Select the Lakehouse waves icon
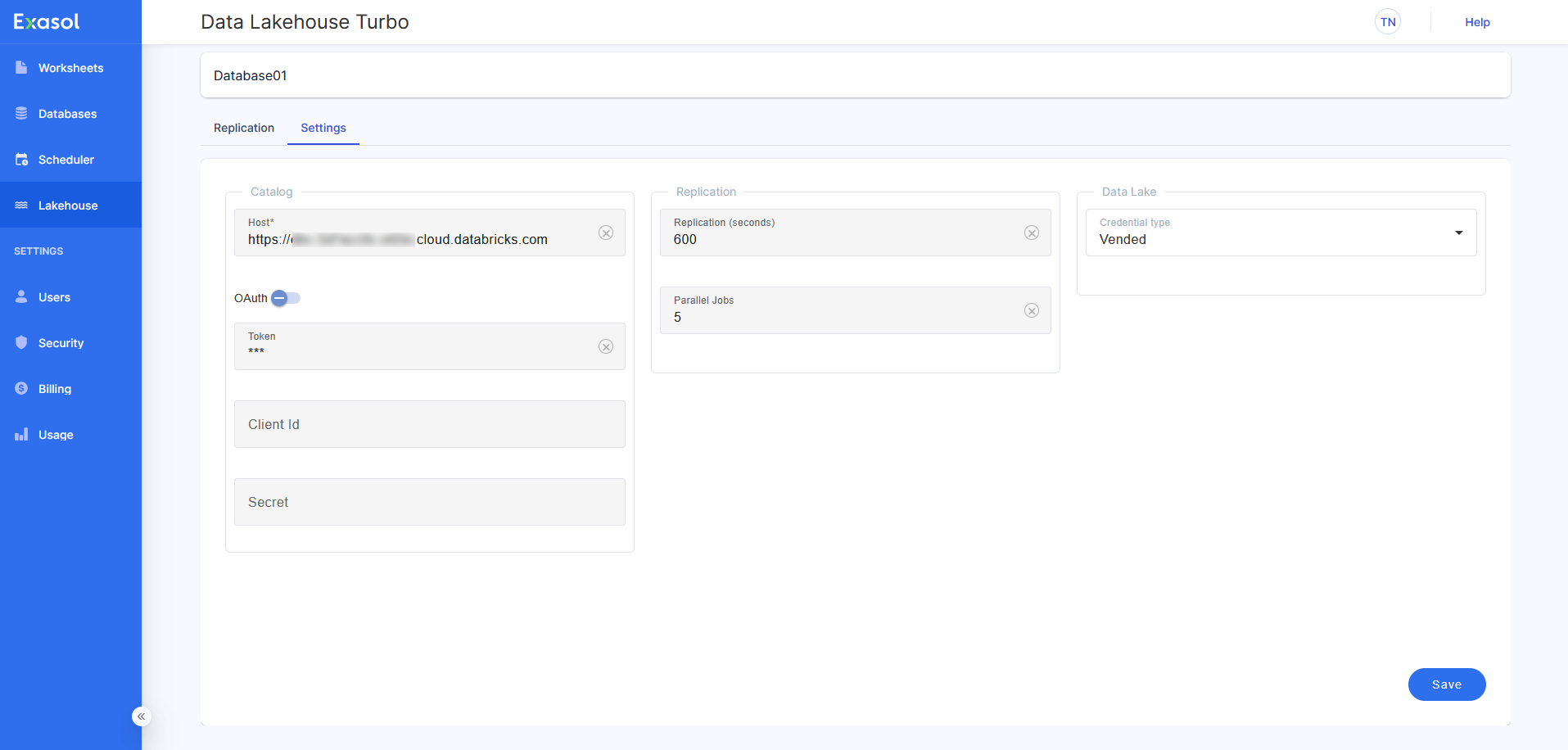The width and height of the screenshot is (1568, 750). 21,206
